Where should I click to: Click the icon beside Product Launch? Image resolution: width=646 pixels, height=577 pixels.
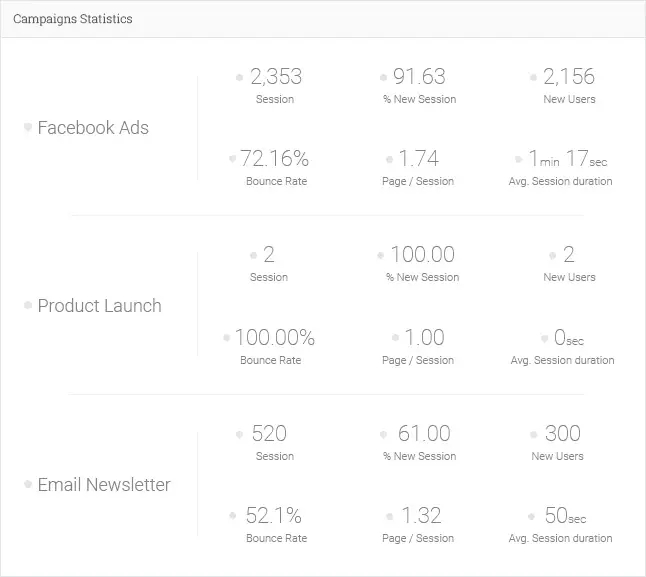[x=28, y=305]
